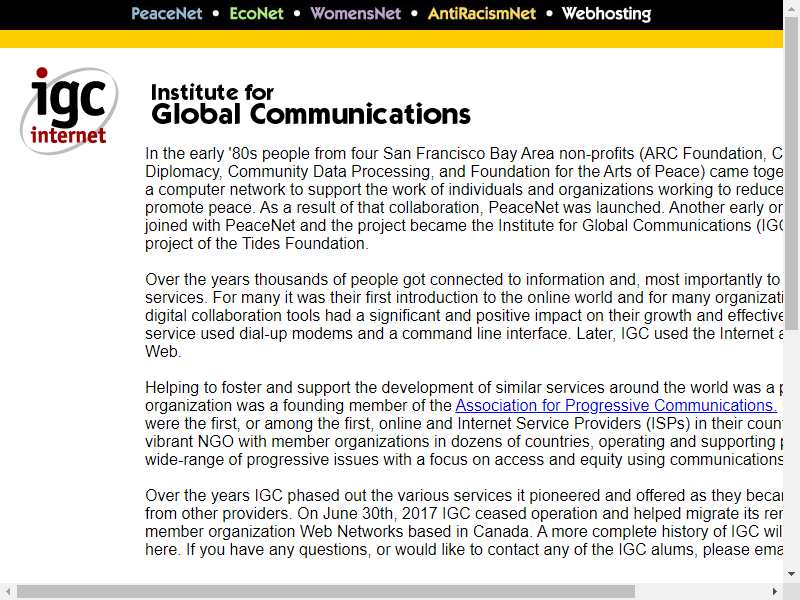Click the line starting 'Over the years thousands of people'
The image size is (800, 600).
464,280
